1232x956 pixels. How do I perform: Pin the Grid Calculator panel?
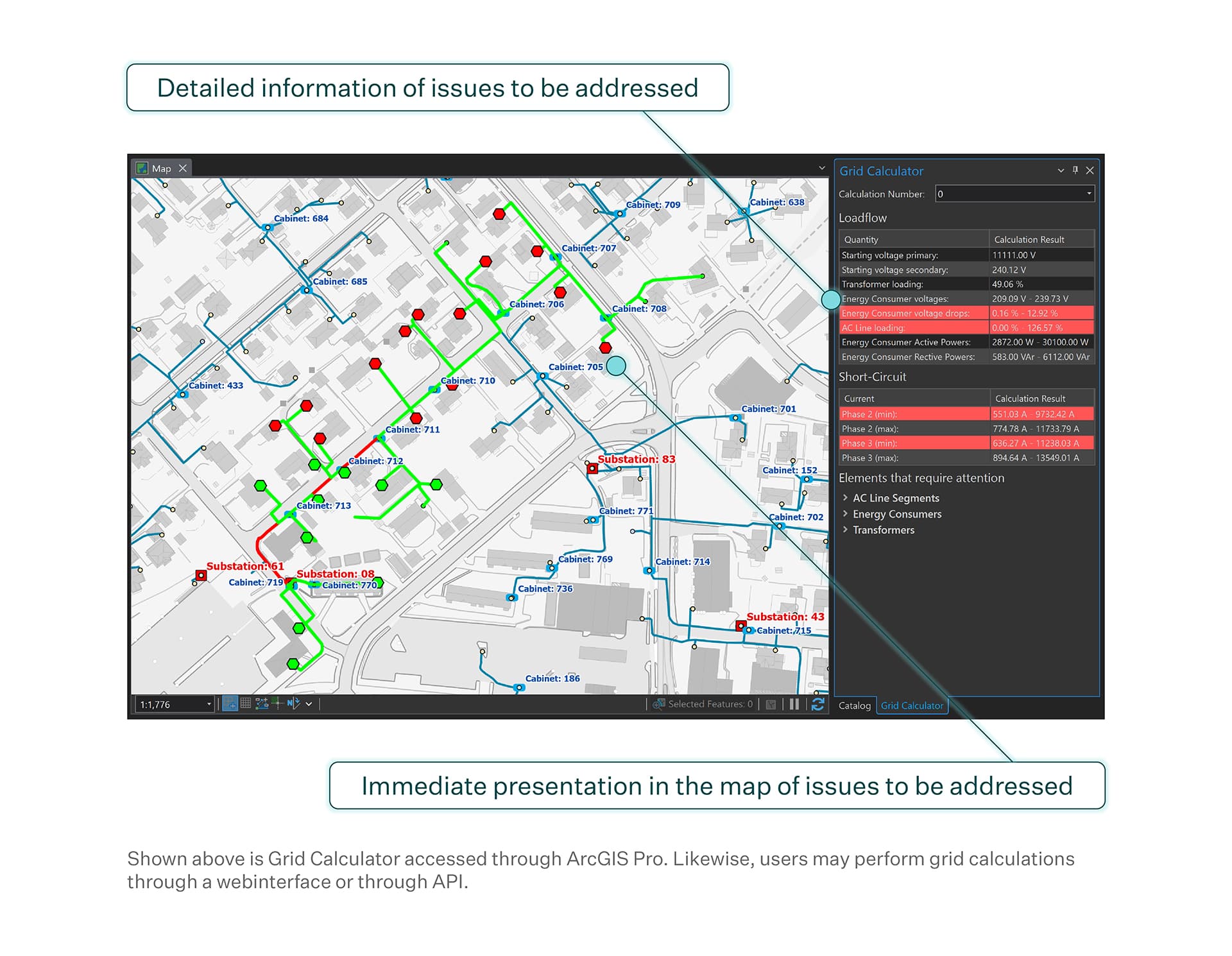[x=1075, y=171]
